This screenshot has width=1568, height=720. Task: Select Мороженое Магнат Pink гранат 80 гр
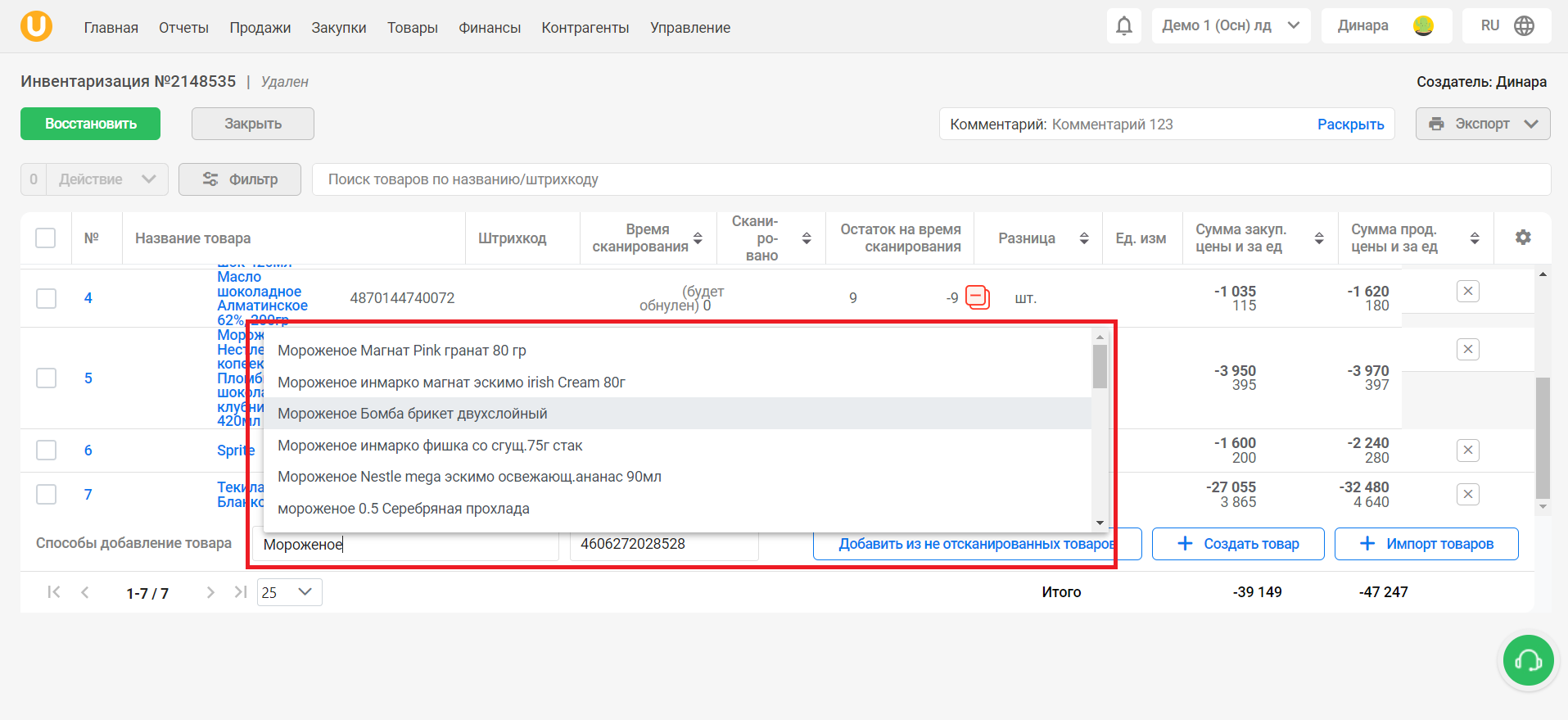coord(678,351)
